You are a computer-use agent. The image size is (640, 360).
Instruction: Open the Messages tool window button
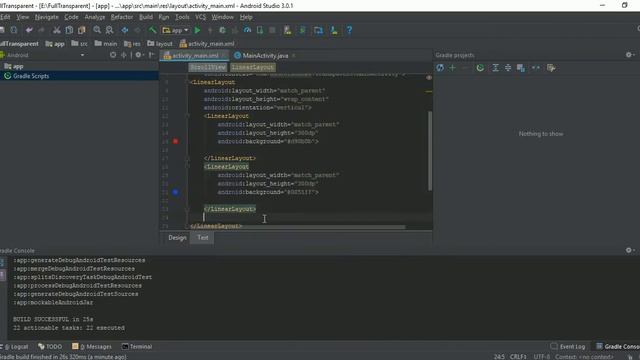coord(92,347)
